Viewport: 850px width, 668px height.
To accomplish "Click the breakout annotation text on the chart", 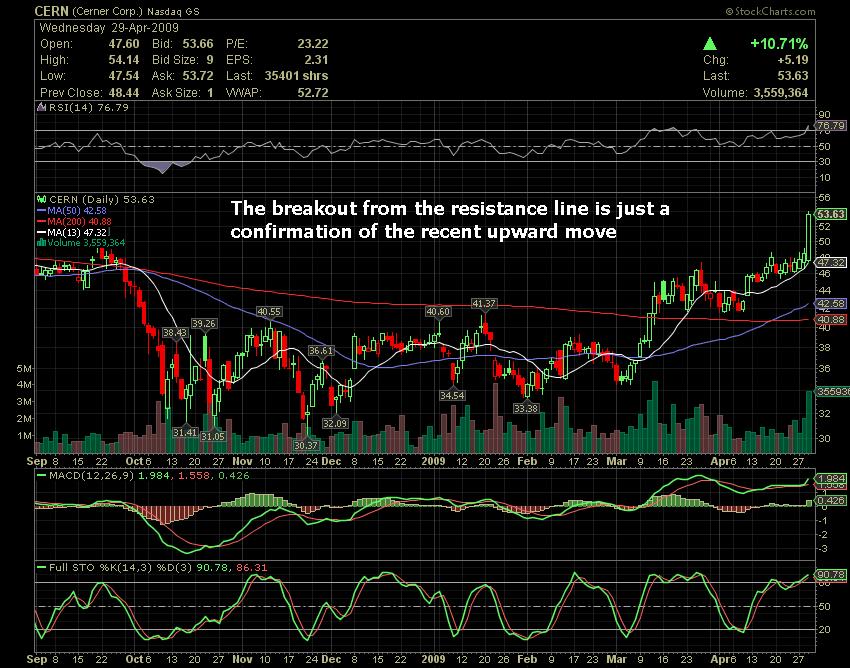I will pyautogui.click(x=450, y=220).
